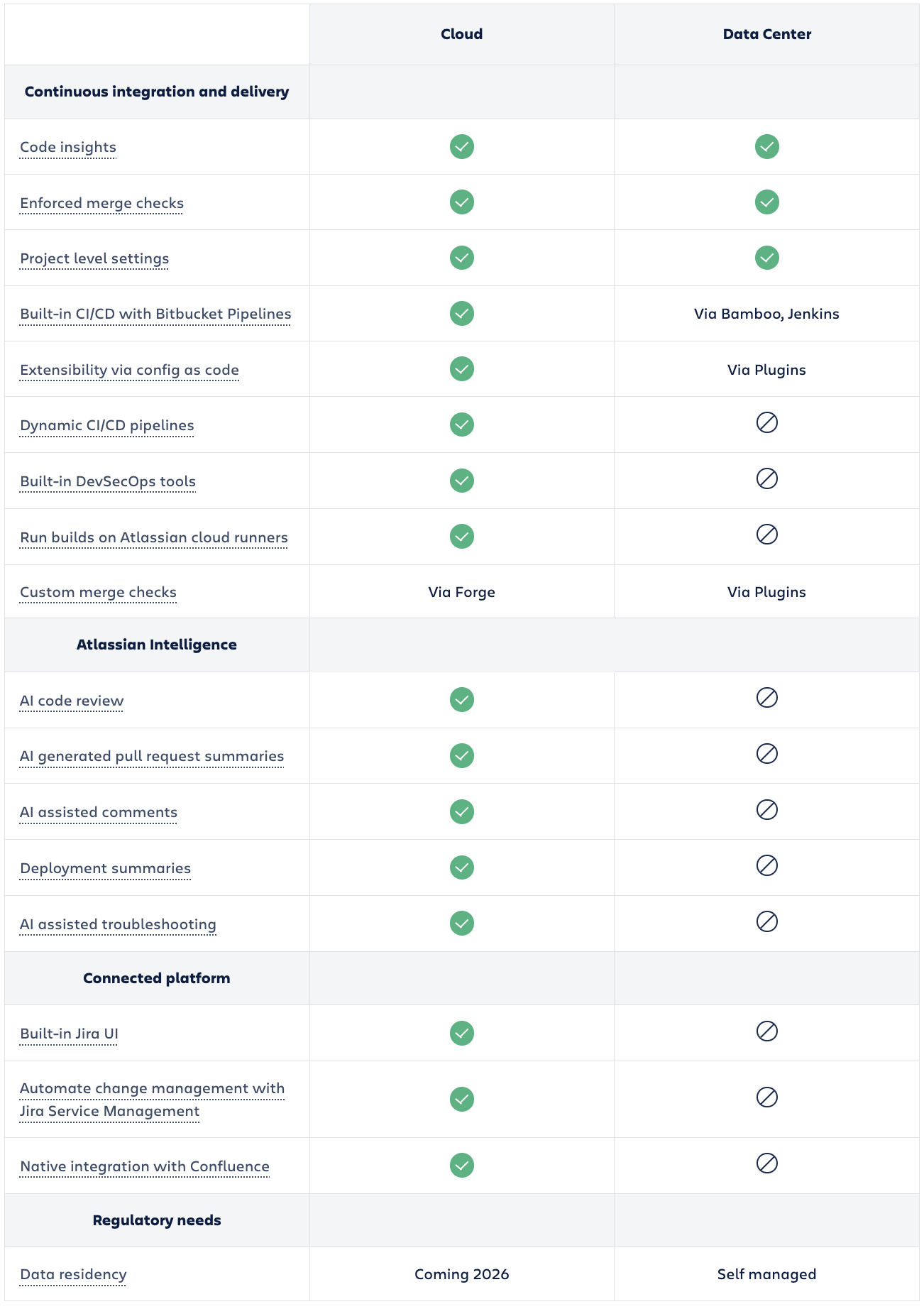Viewport: 924px width, 1309px height.
Task: Click Cloud checkmark for Run builds on Atlassian cloud runners
Action: 461,537
